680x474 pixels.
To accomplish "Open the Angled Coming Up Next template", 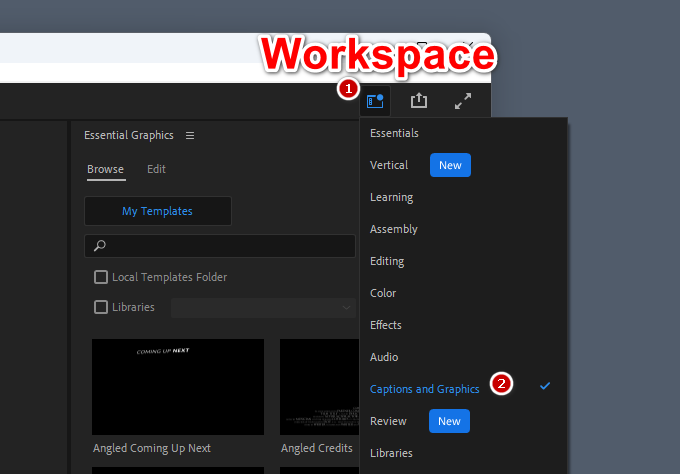I will [x=178, y=386].
